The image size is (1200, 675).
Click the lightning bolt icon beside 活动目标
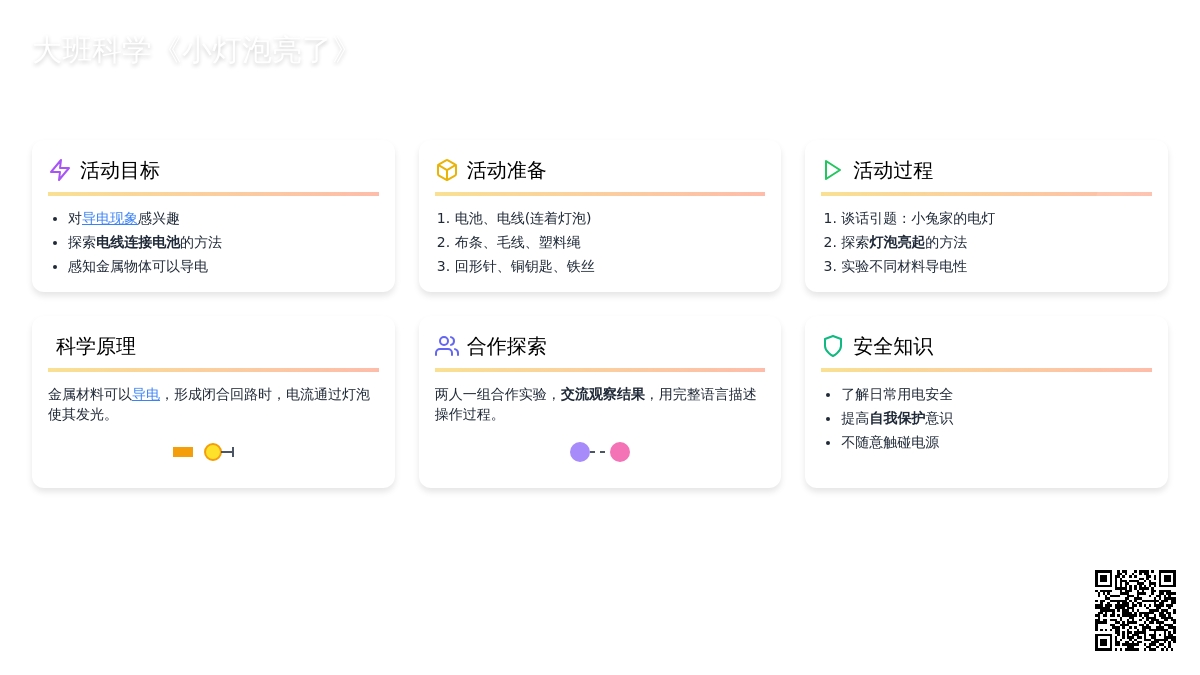point(60,170)
